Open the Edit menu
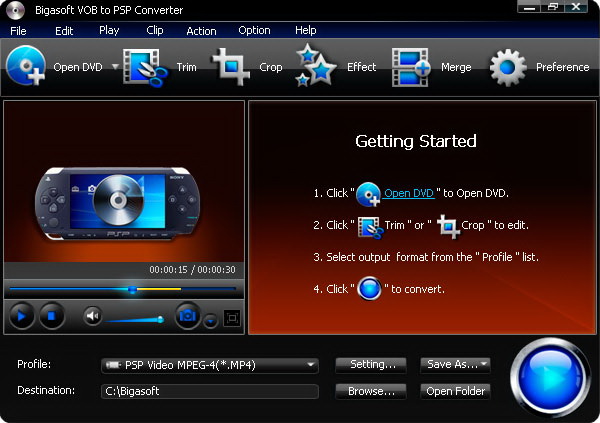The width and height of the screenshot is (600, 423). [x=64, y=31]
